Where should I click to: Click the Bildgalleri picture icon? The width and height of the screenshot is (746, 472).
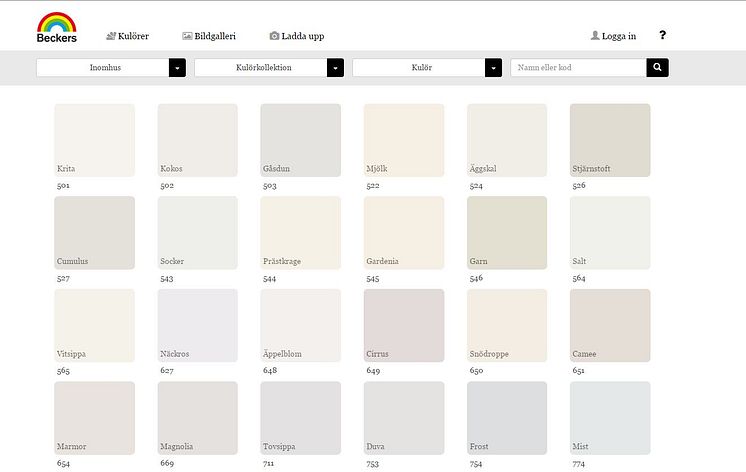[x=187, y=36]
